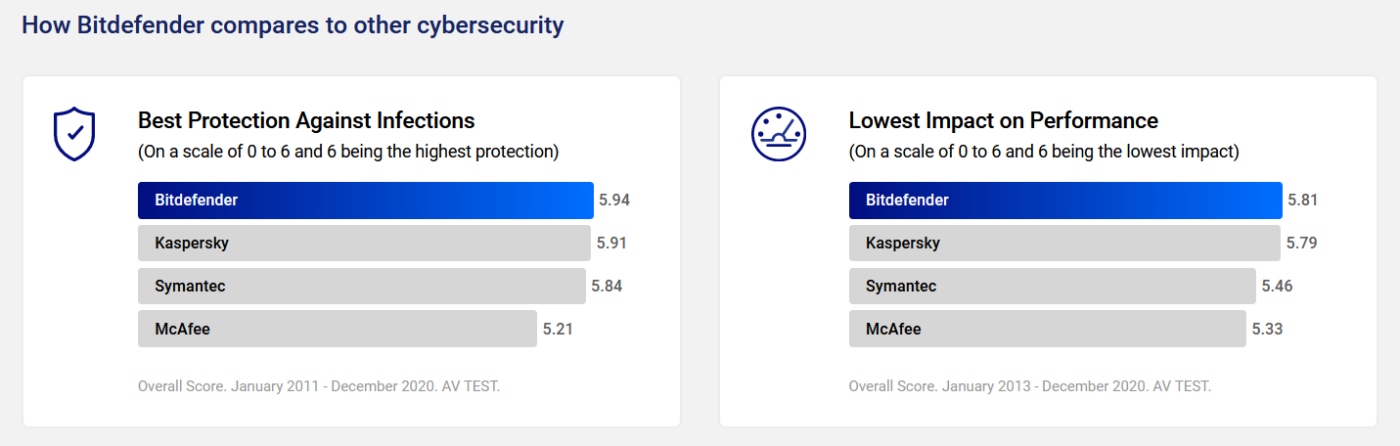This screenshot has height=446, width=1400.
Task: Click the Lowest Impact on Performance heading
Action: click(x=1003, y=121)
